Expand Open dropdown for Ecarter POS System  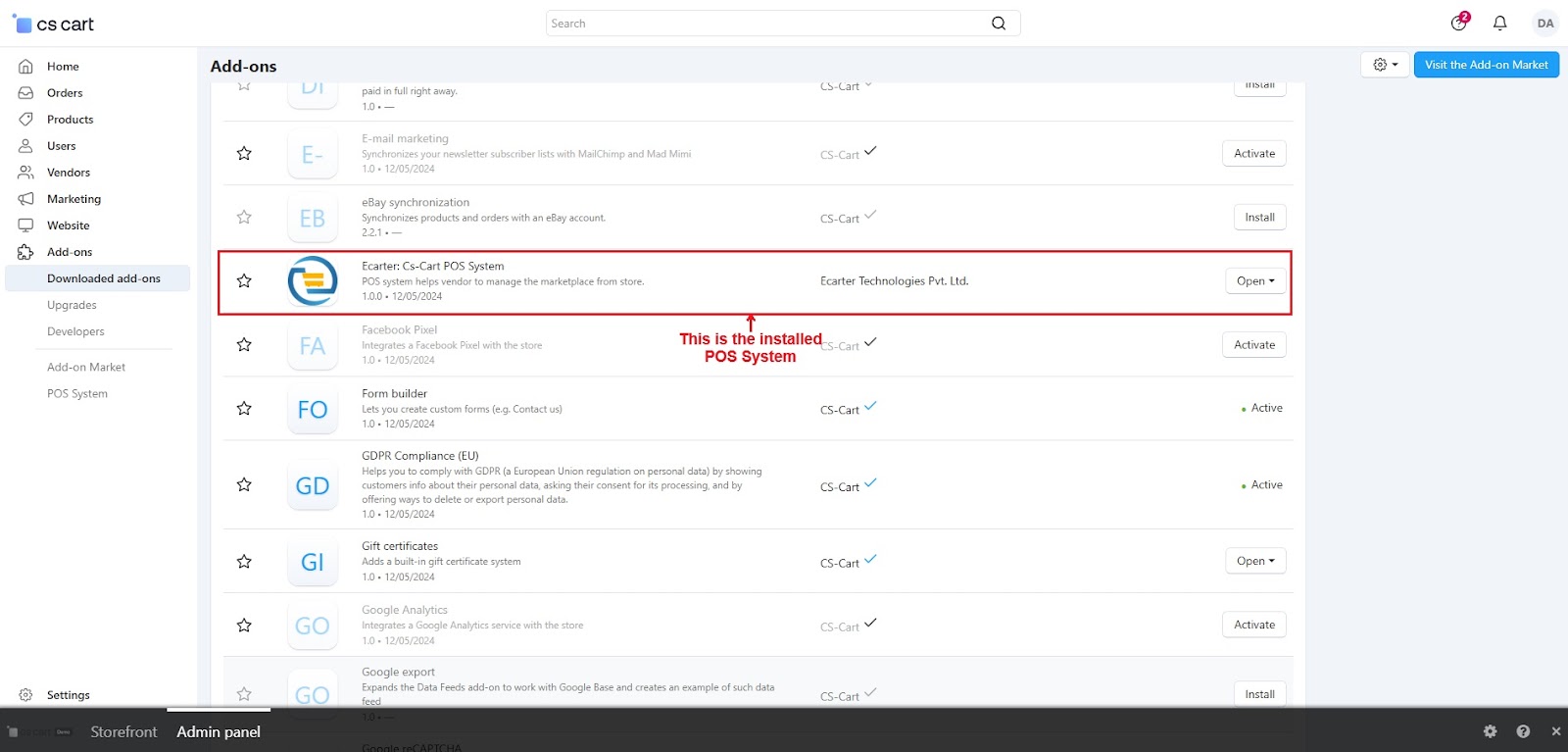pyautogui.click(x=1254, y=281)
